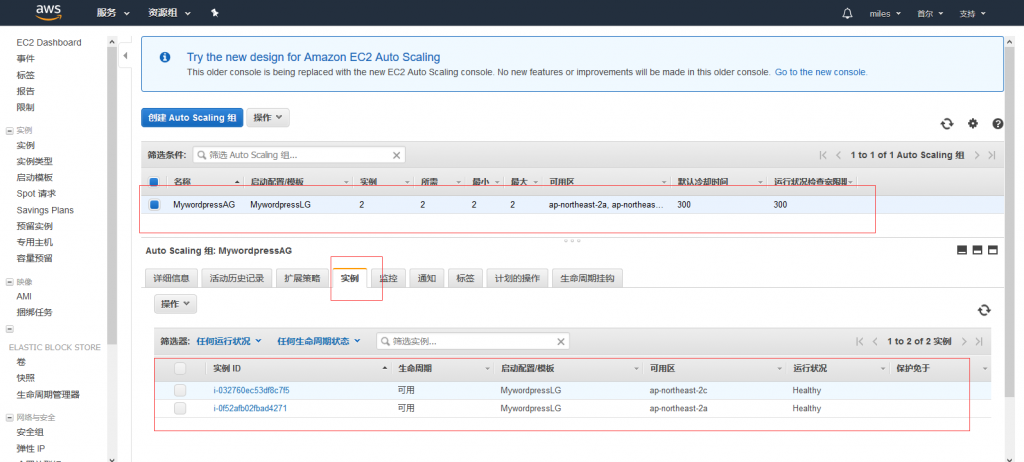Collapse the 映像 sidebar section
Viewport: 1024px width, 462px height.
(x=10, y=282)
